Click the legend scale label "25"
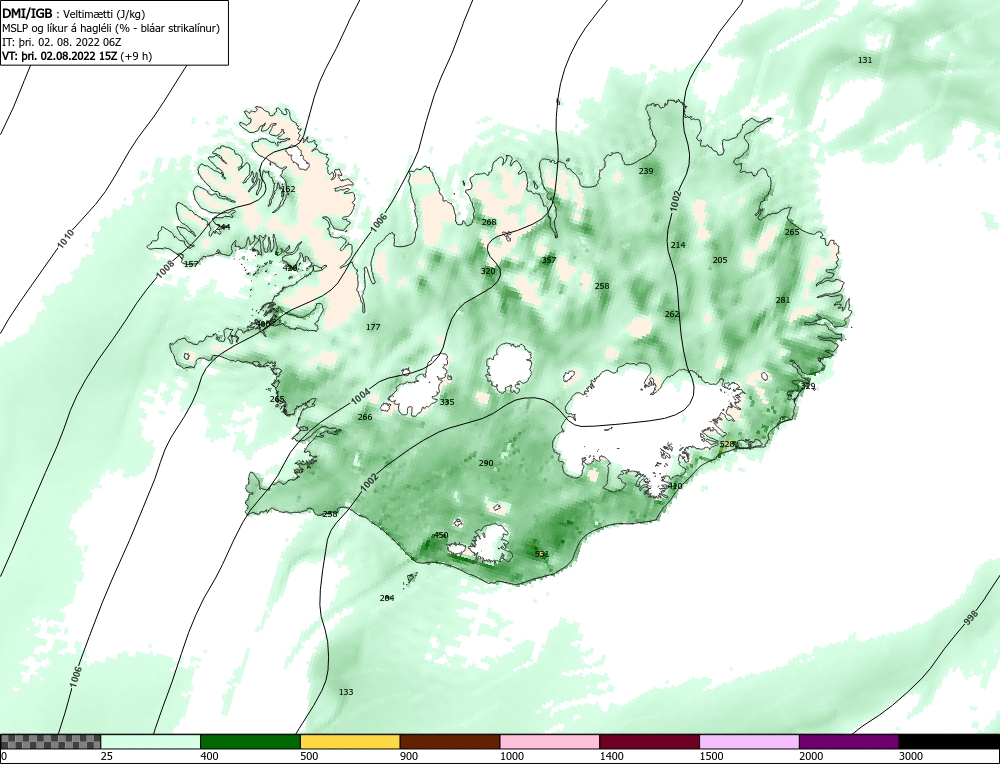The image size is (1000, 764). click(106, 756)
